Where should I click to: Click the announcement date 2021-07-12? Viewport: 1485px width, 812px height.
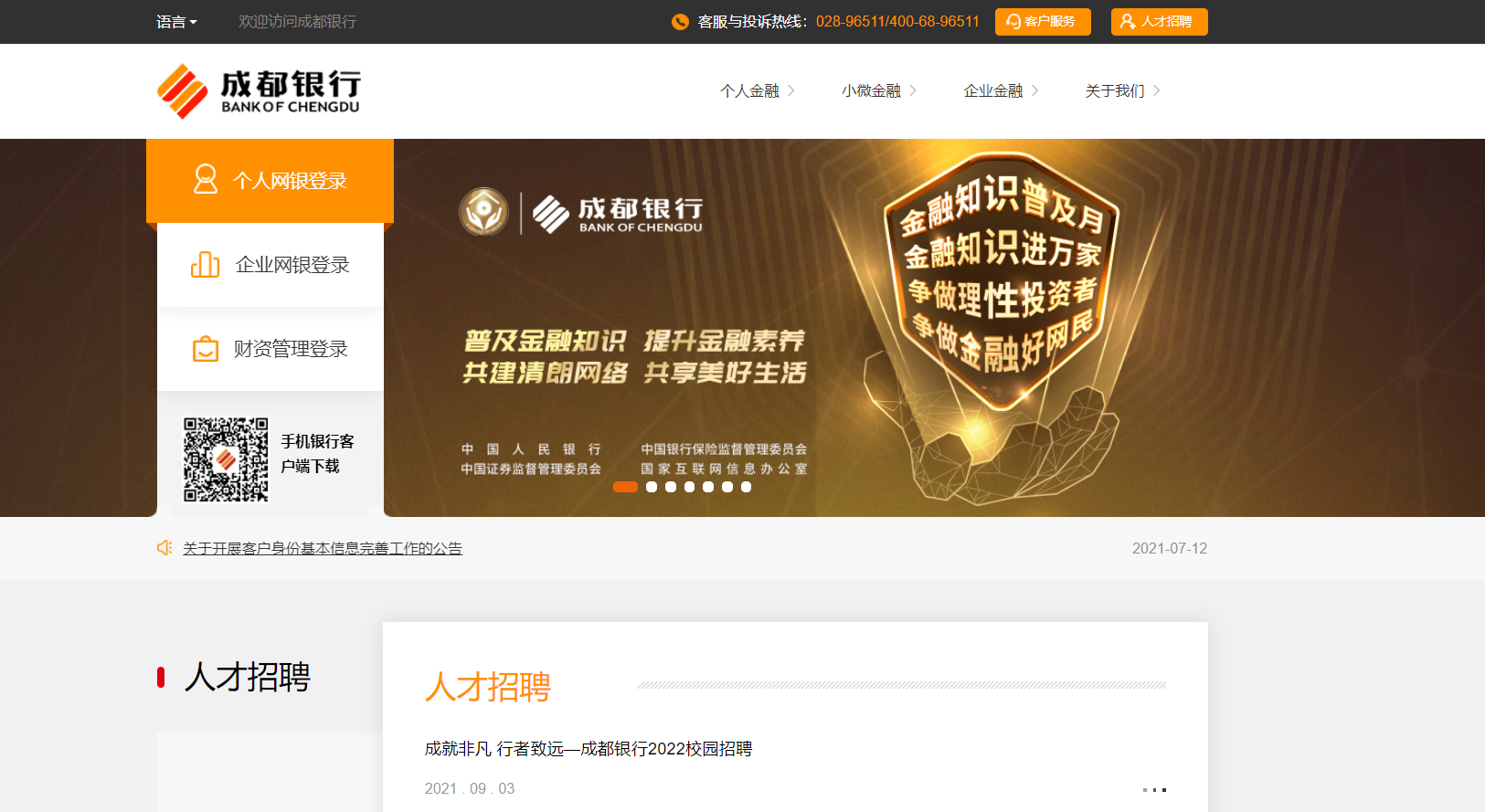tap(1170, 548)
